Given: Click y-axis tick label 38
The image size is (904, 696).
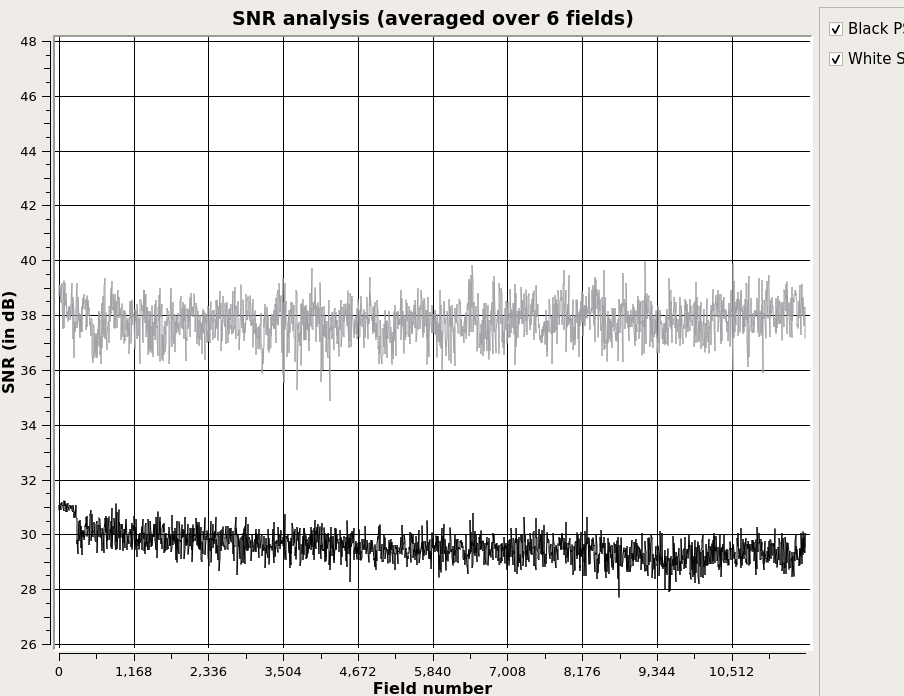Looking at the screenshot, I should (x=28, y=316).
